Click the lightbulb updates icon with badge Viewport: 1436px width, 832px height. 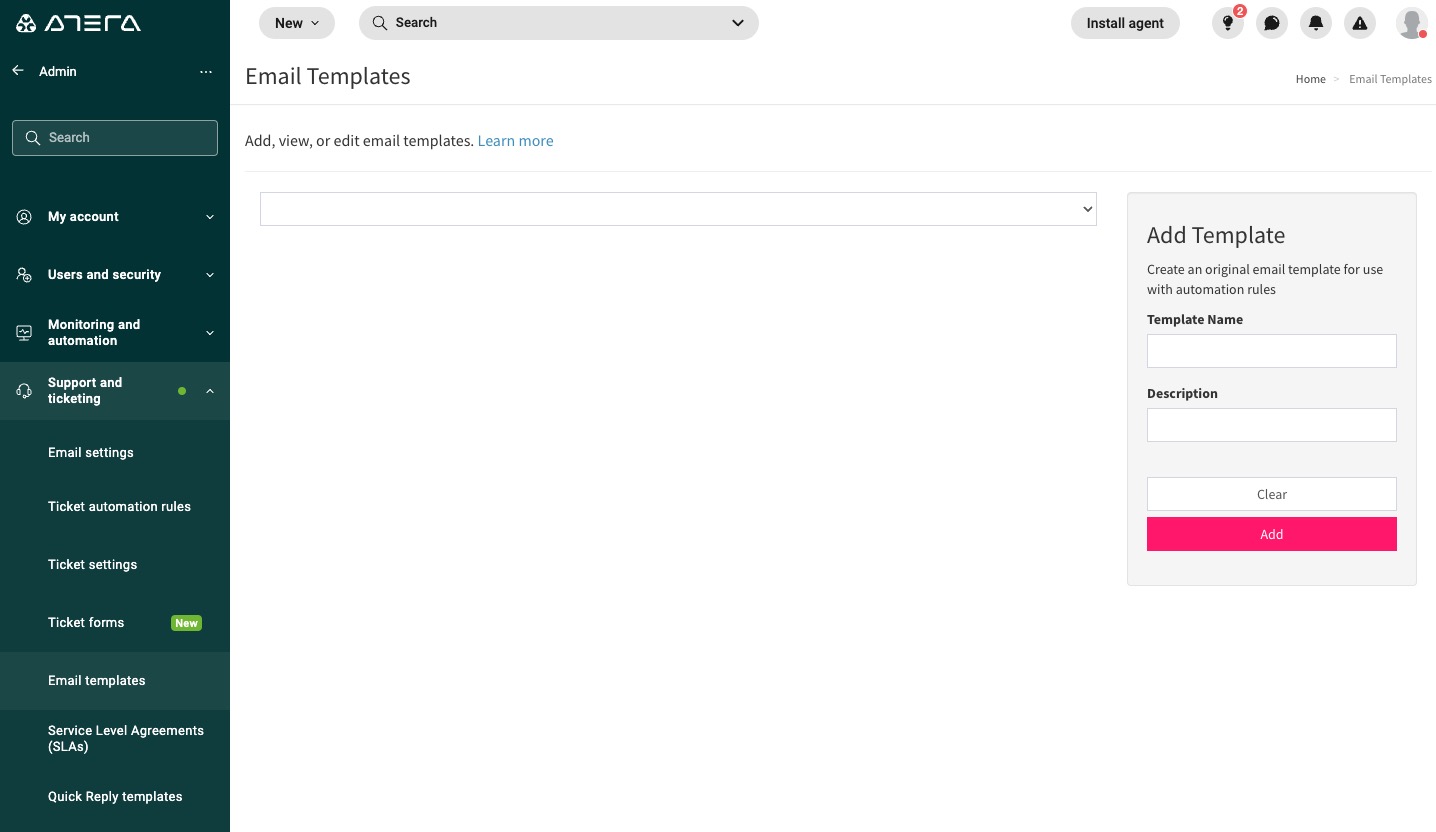[x=1227, y=23]
